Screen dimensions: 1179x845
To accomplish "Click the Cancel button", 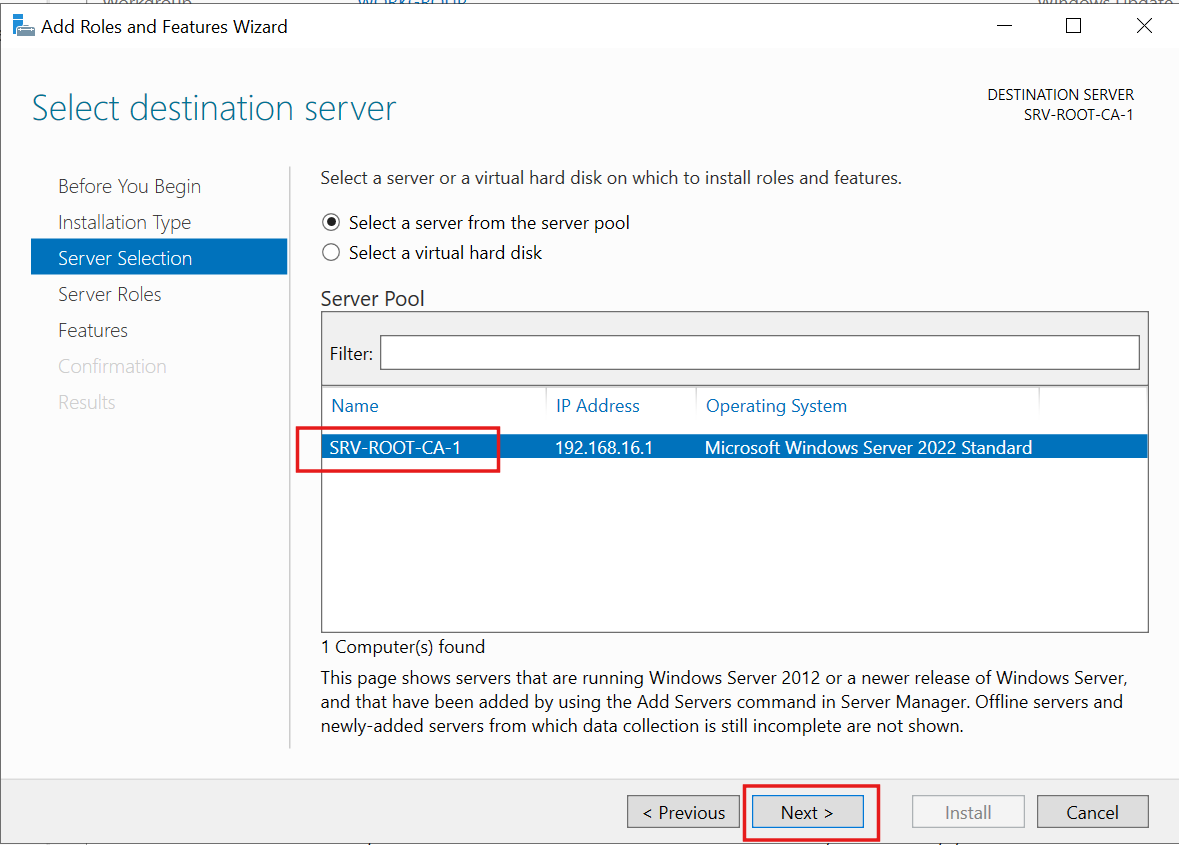I will 1092,811.
